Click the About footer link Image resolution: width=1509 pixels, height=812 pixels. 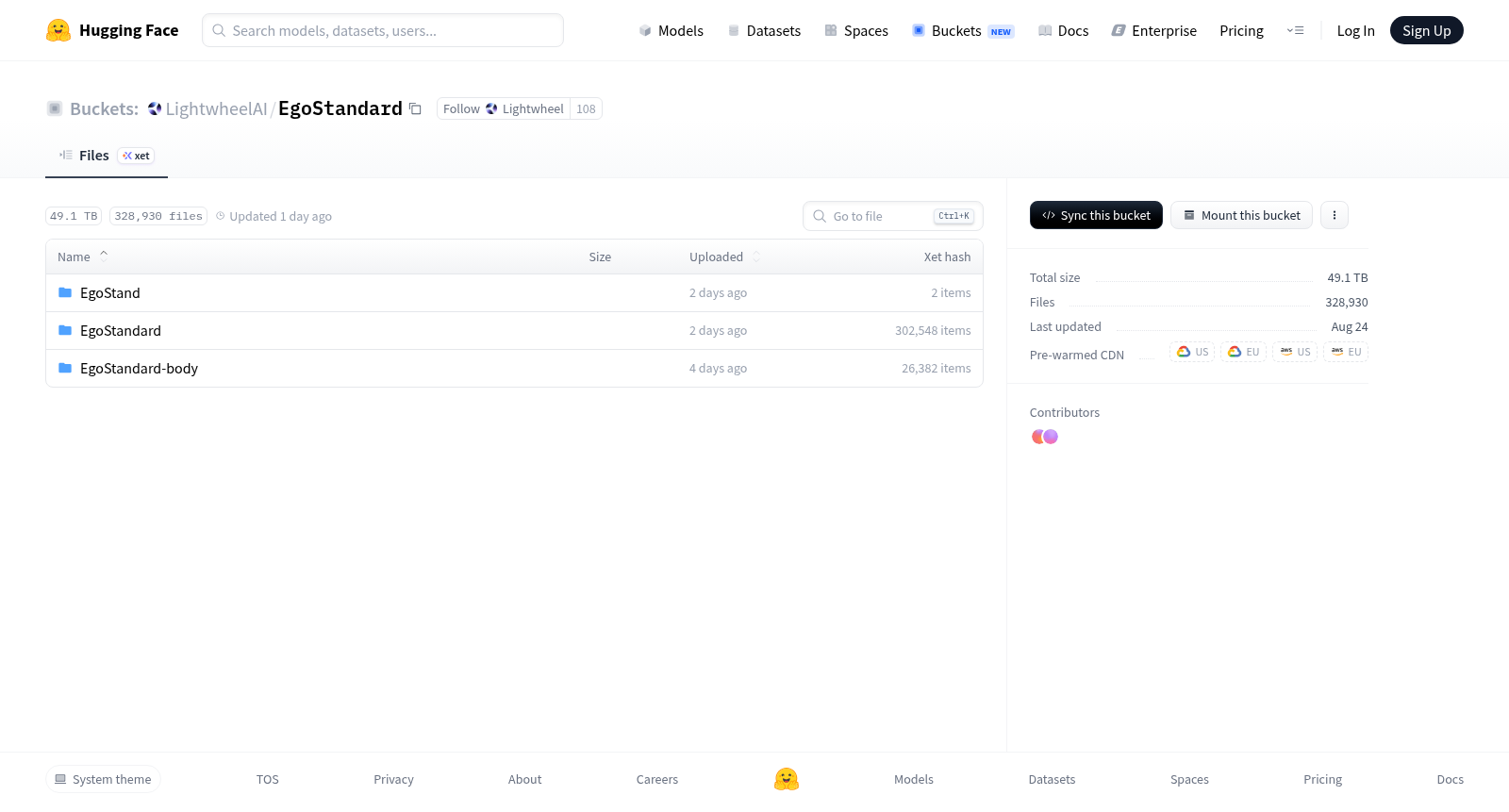coord(524,779)
